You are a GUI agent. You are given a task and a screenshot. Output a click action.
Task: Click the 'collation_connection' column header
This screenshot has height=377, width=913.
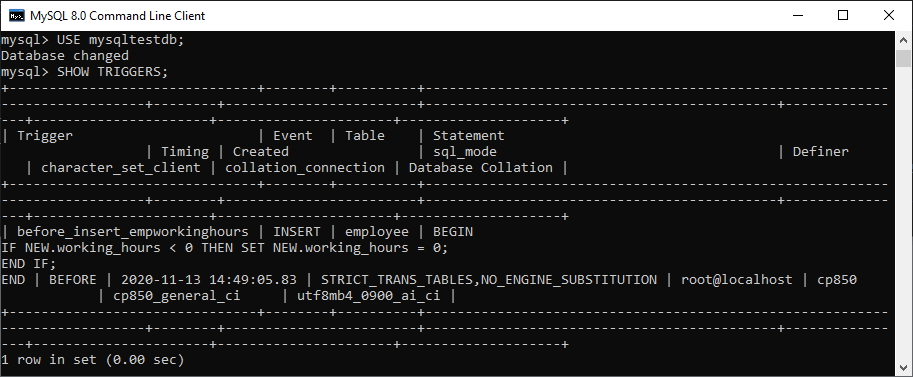click(305, 168)
